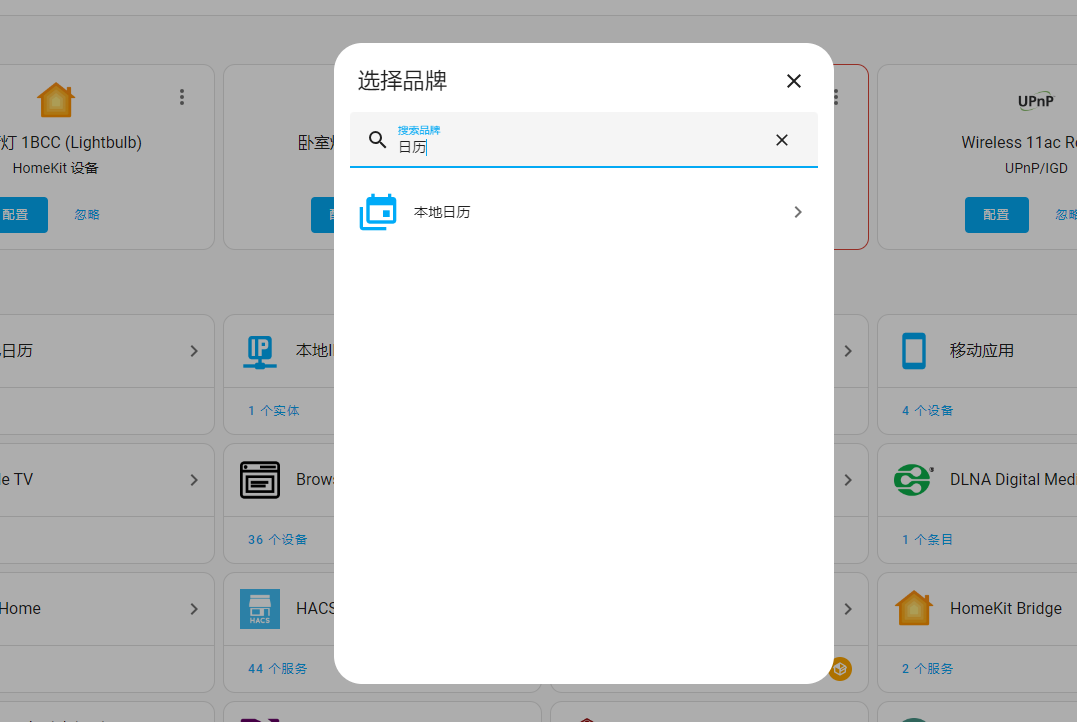This screenshot has height=722, width=1077.
Task: Click the Local Calendar icon in results
Action: click(378, 212)
